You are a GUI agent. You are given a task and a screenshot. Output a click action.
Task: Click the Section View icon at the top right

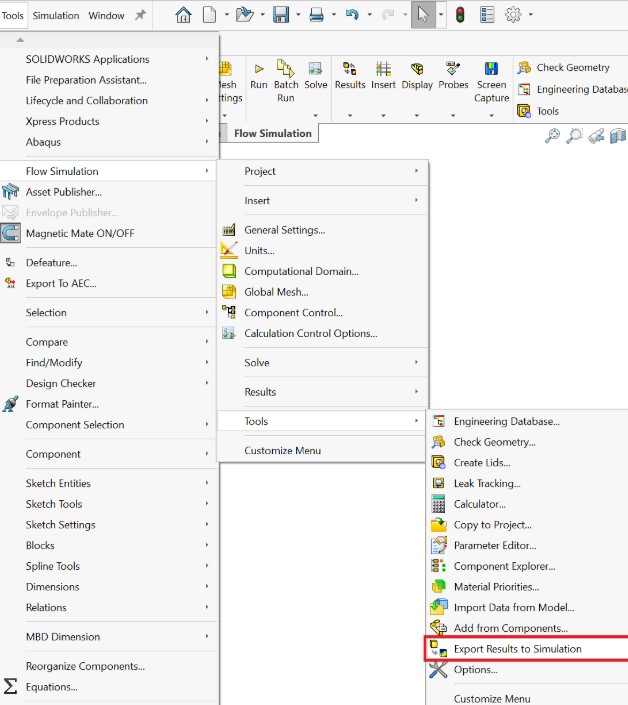pyautogui.click(x=619, y=135)
